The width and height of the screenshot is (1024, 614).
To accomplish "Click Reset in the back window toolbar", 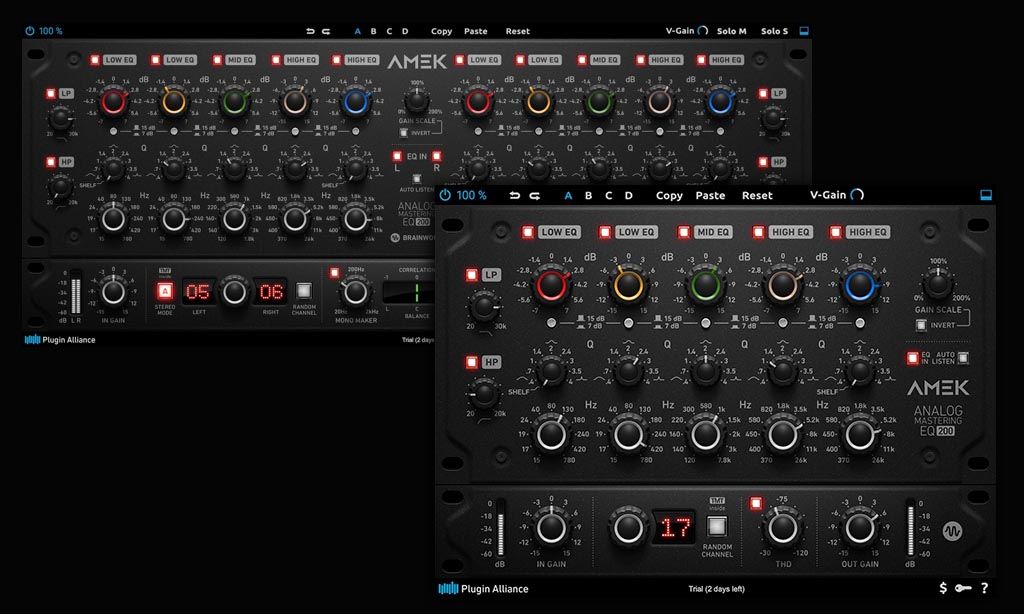I will [x=517, y=31].
